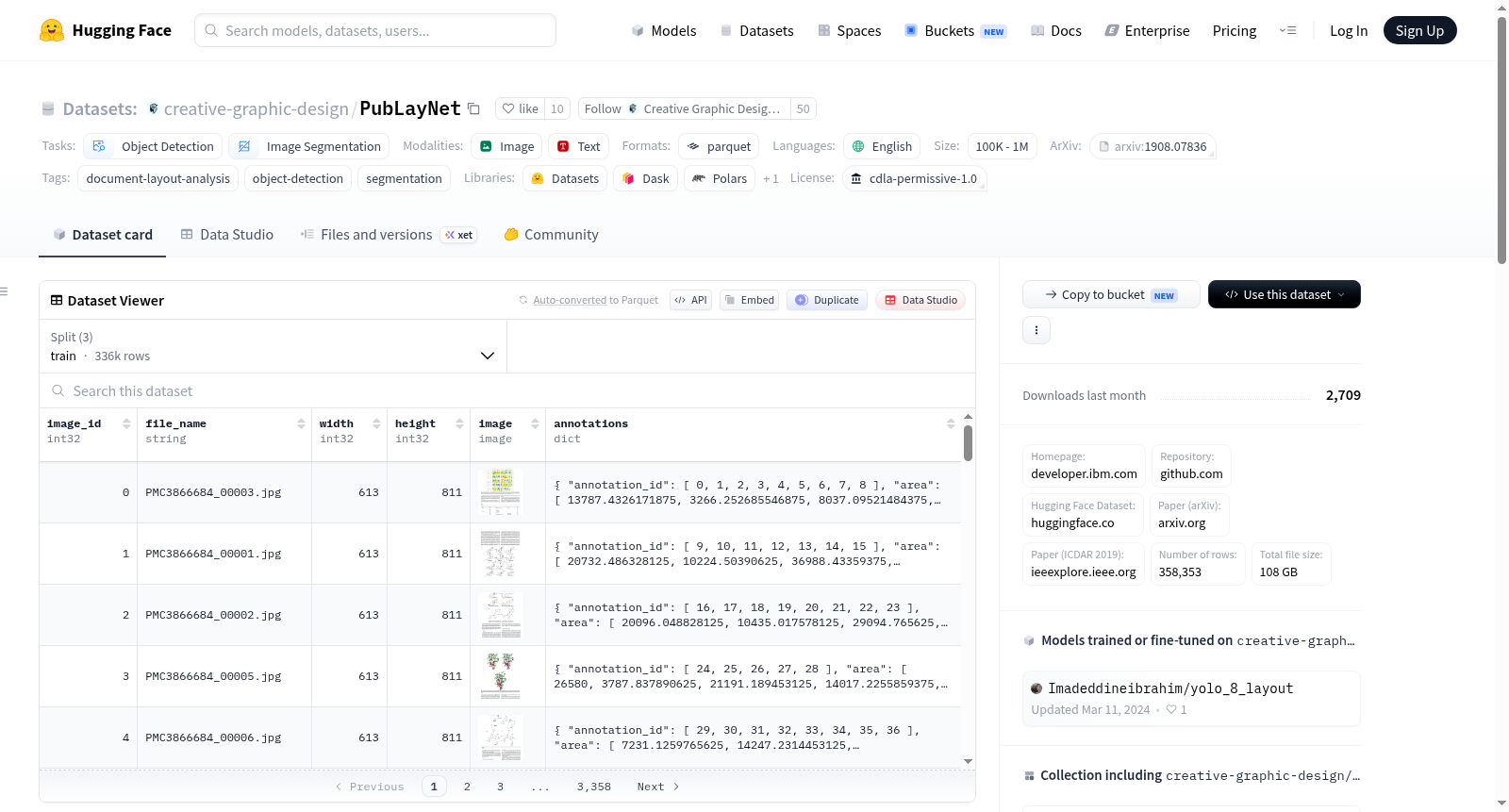1509x812 pixels.
Task: Click the page vertical scrollbar thumb
Action: click(x=1502, y=140)
